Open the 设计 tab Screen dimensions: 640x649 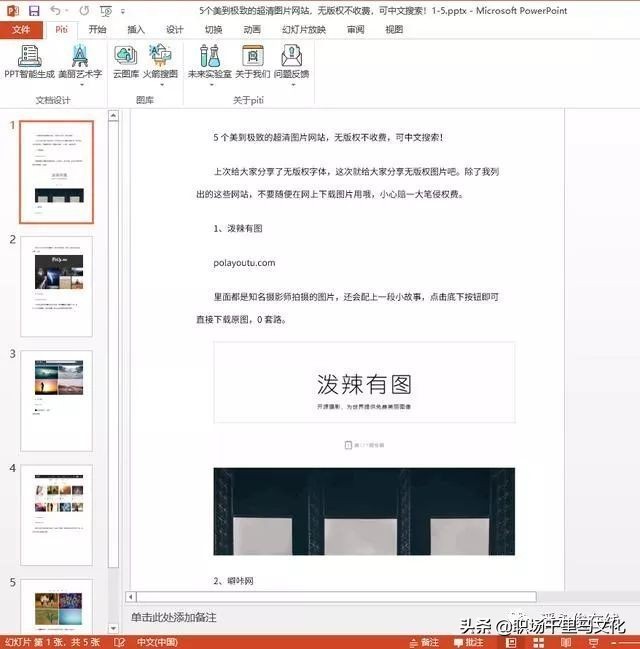point(174,30)
